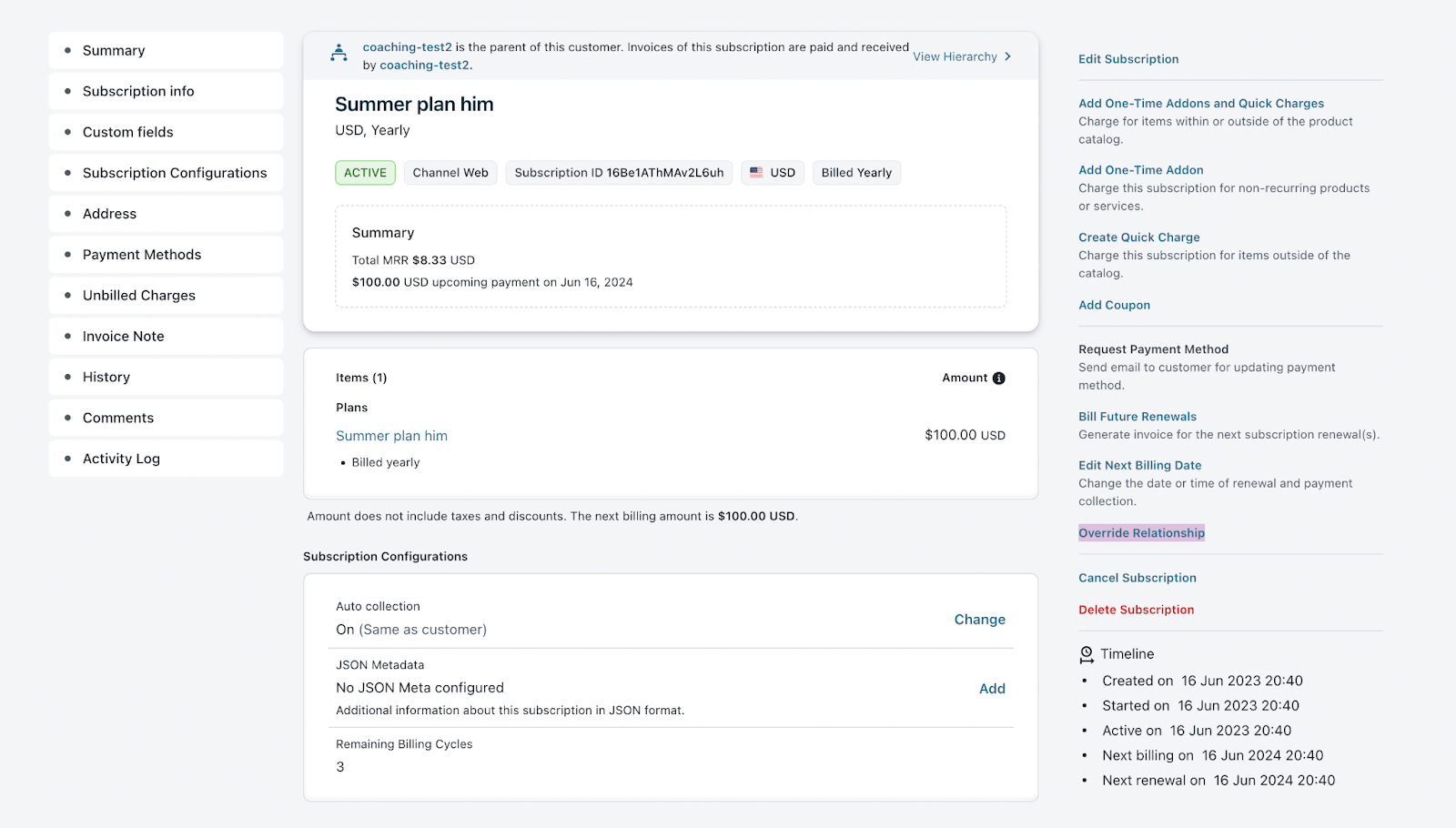The width and height of the screenshot is (1456, 828).
Task: Change the Auto collection setting
Action: [x=979, y=620]
